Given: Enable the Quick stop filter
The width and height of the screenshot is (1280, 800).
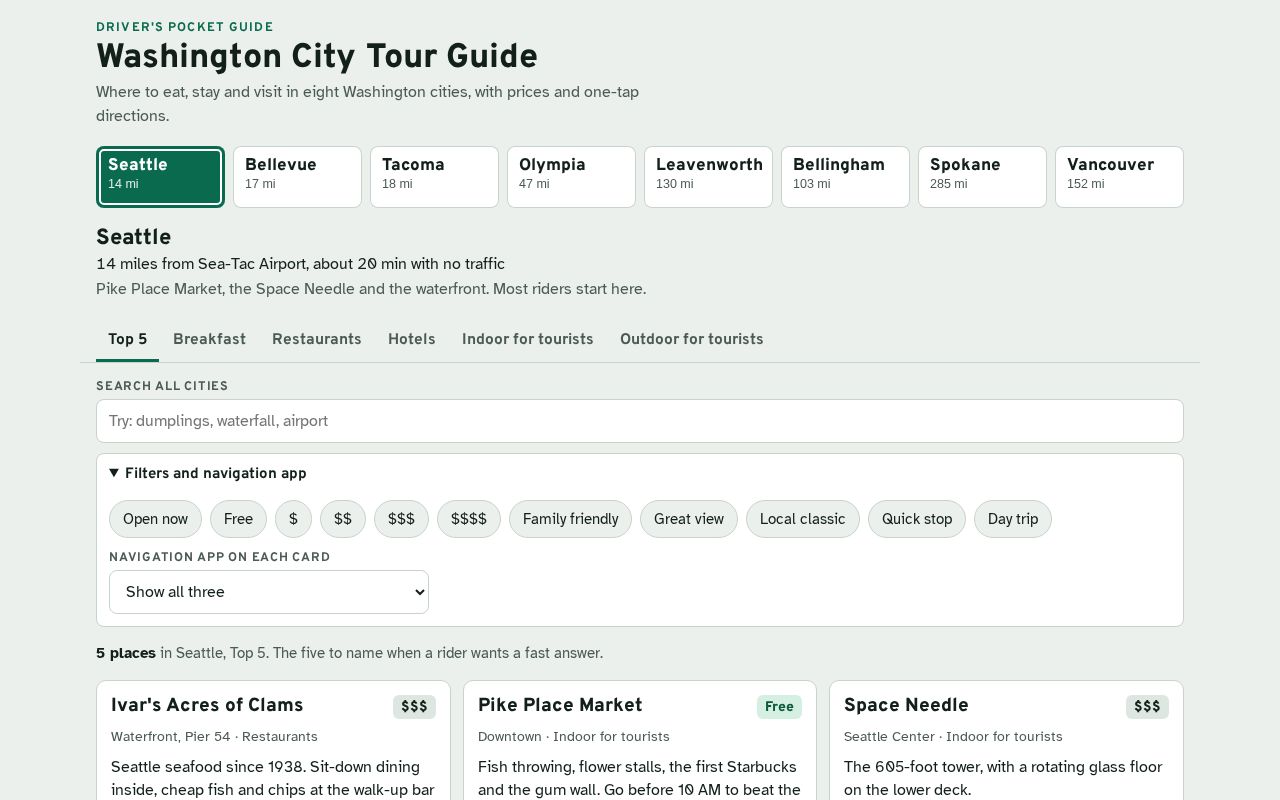Looking at the screenshot, I should pyautogui.click(x=916, y=519).
